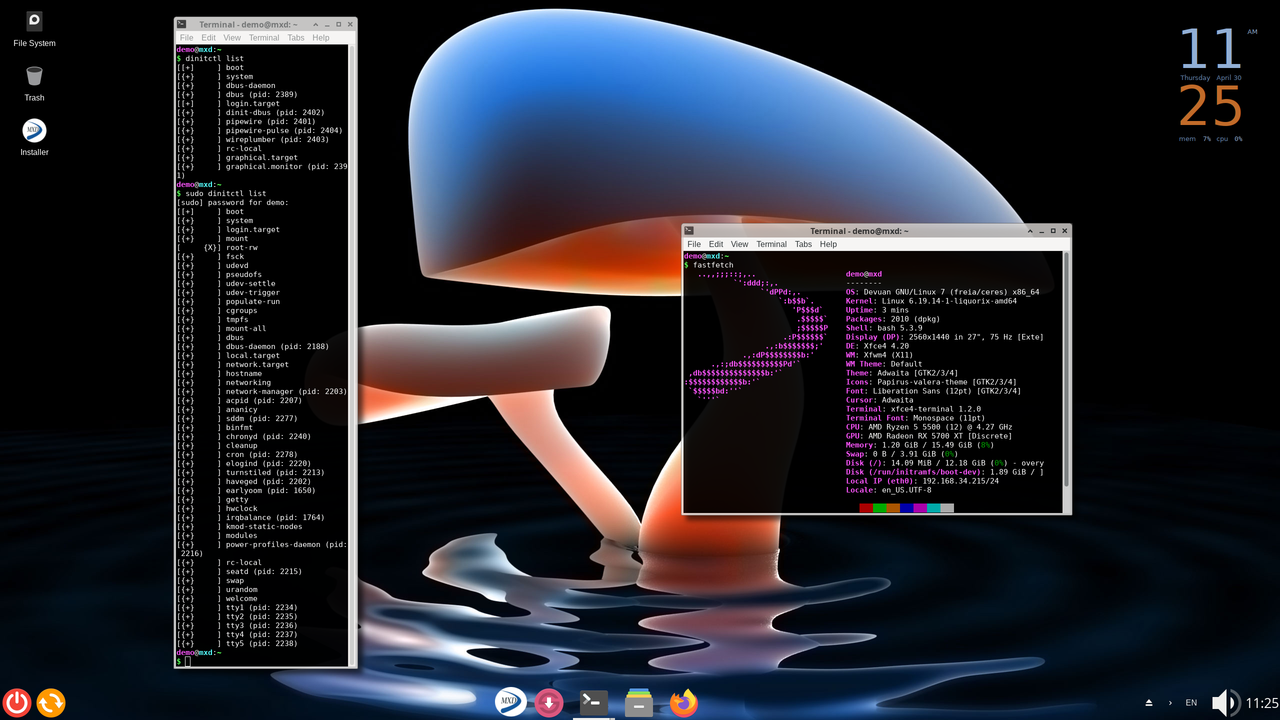Click the 'Local IP (eth0)' line
1280x720 pixels.
point(922,481)
